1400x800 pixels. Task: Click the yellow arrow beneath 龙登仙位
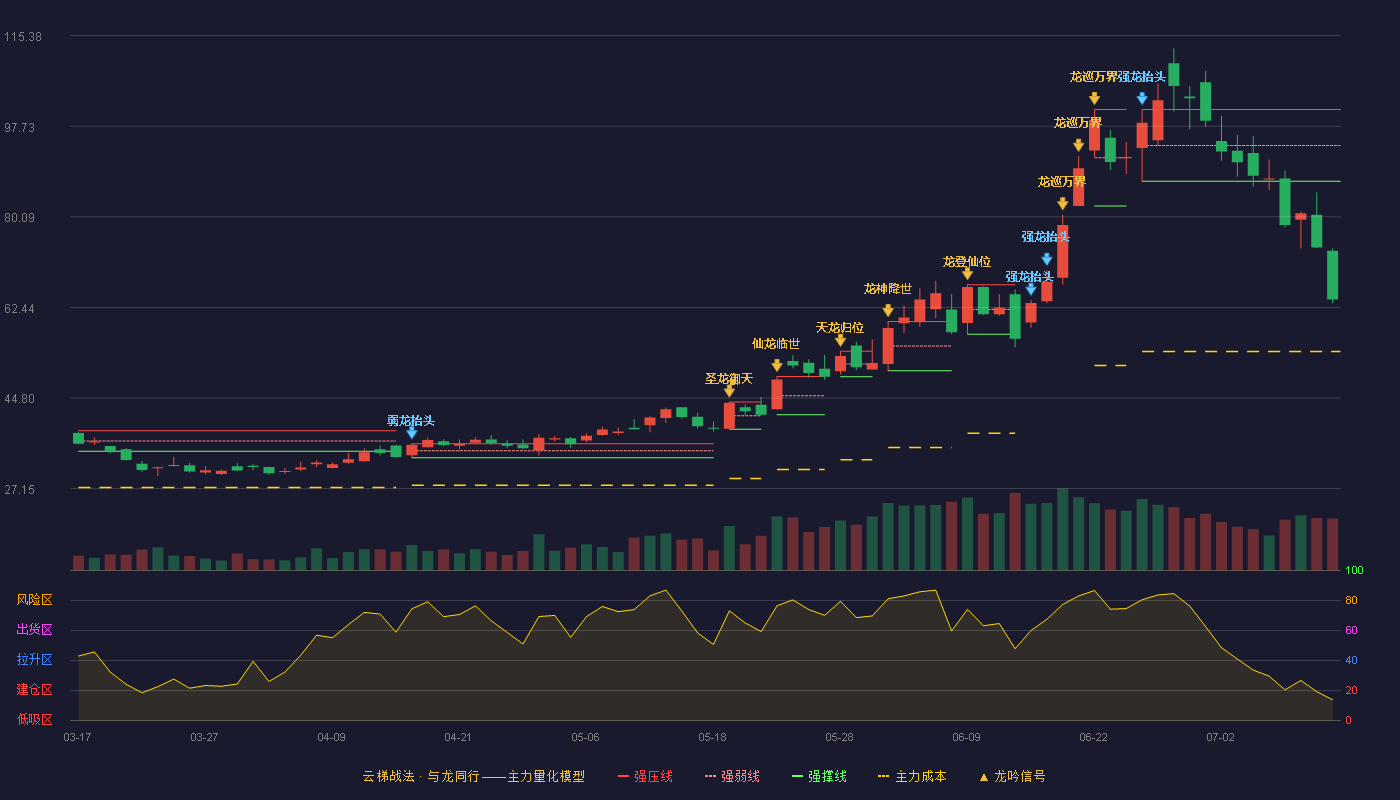(x=967, y=274)
